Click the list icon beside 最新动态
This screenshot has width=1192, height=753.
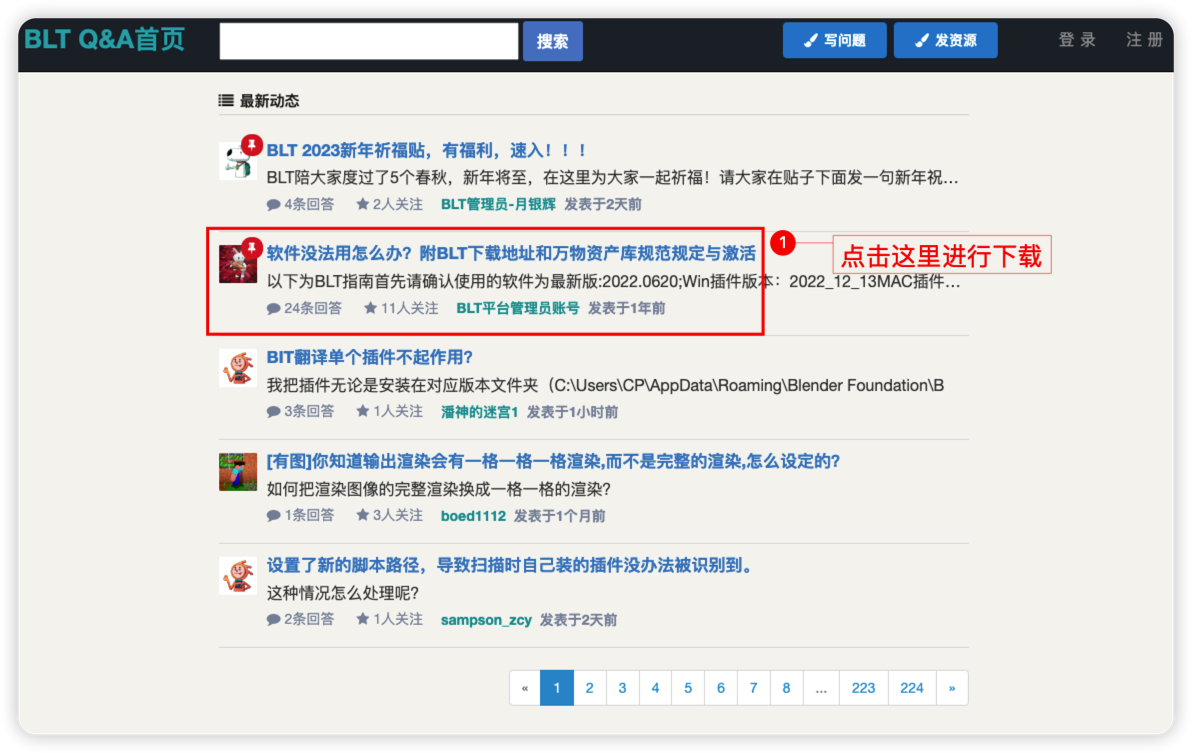coord(226,100)
